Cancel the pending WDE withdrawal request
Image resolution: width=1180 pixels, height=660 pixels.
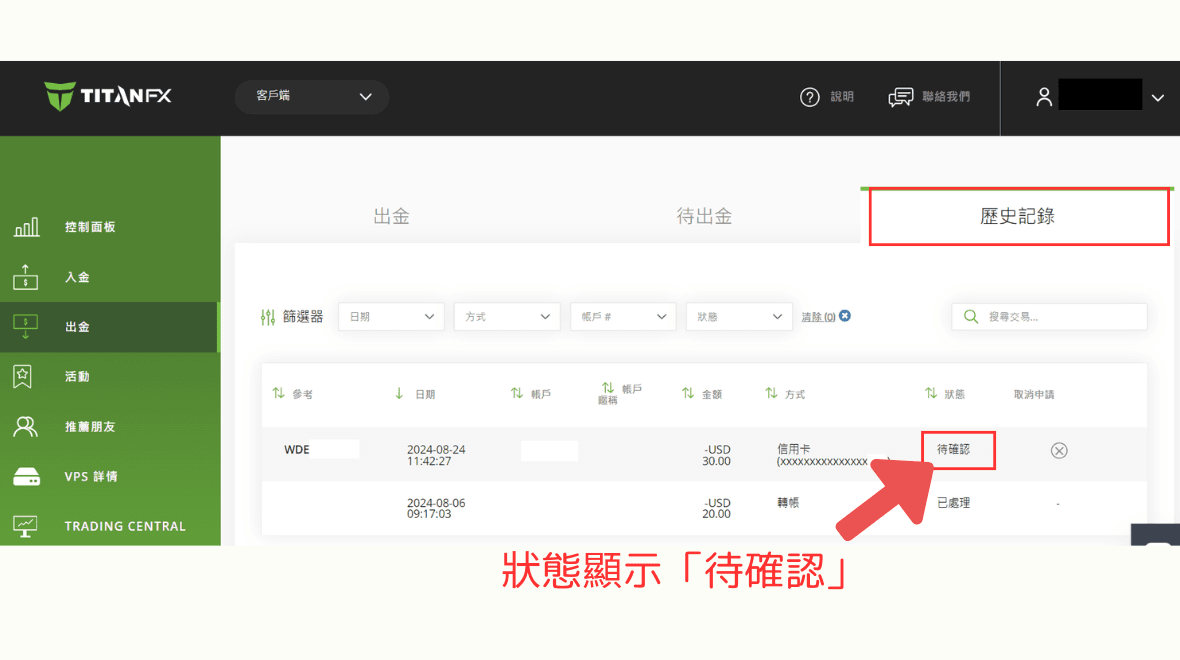point(1059,451)
